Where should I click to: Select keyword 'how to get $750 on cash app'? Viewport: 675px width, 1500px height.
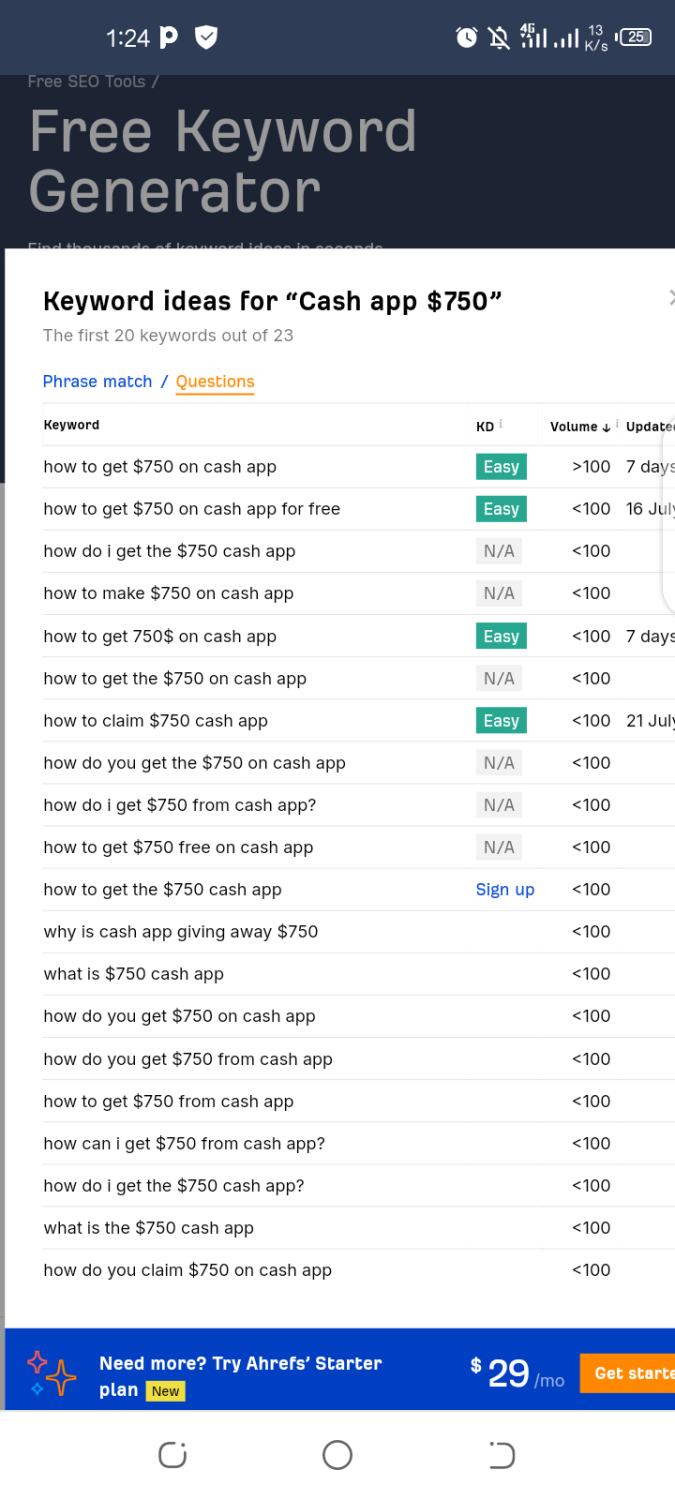click(x=160, y=467)
